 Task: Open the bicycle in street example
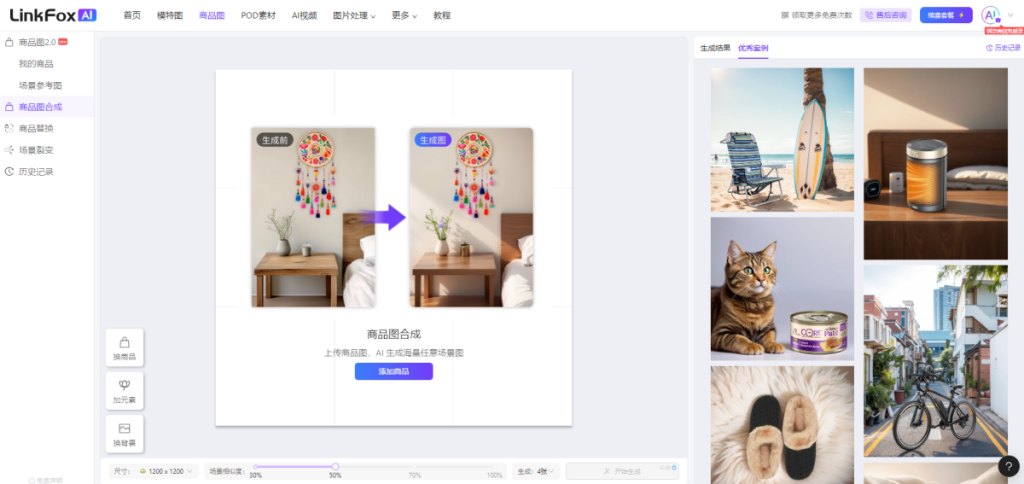(935, 361)
